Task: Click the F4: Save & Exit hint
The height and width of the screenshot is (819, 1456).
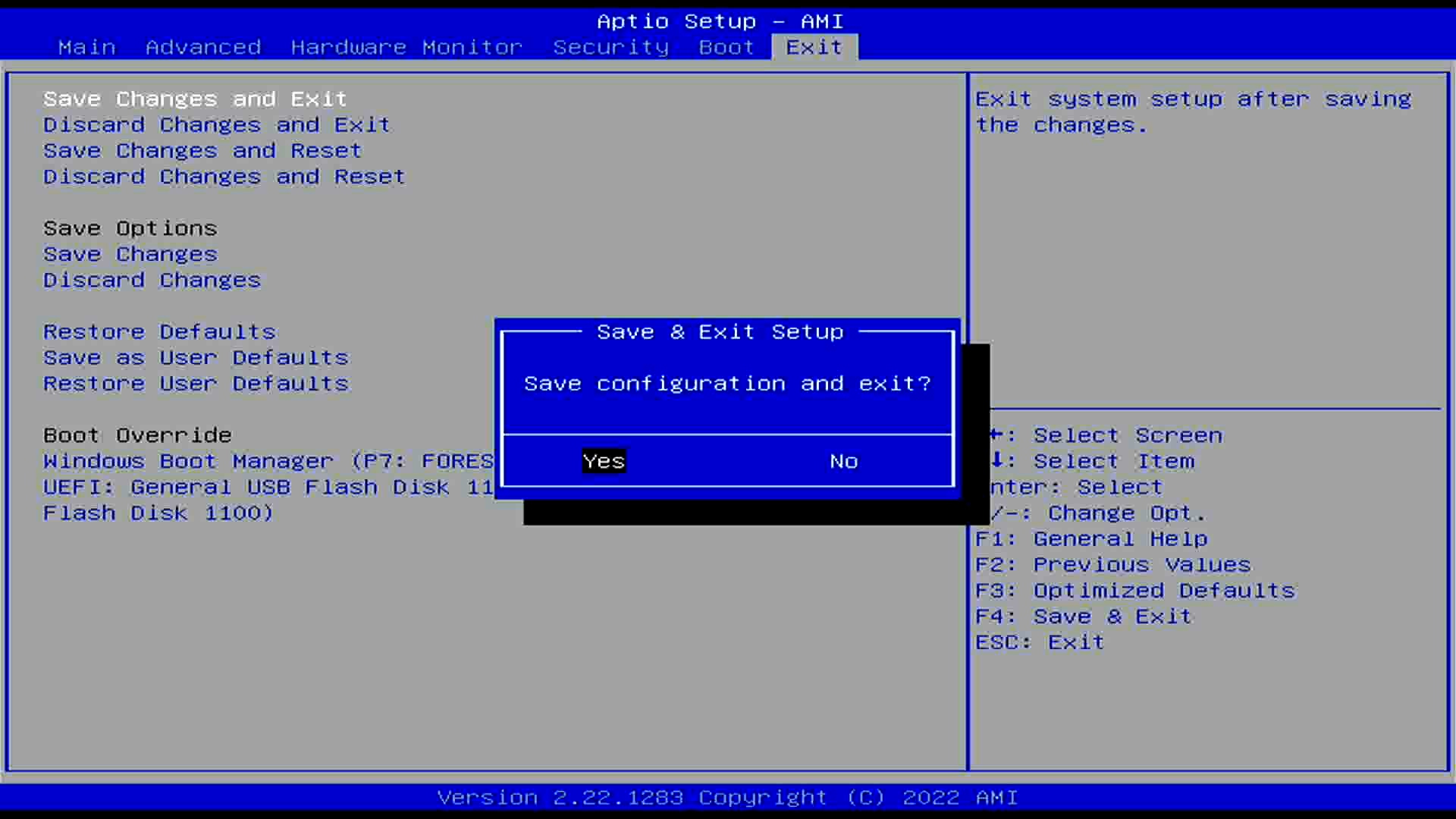Action: pos(1083,617)
